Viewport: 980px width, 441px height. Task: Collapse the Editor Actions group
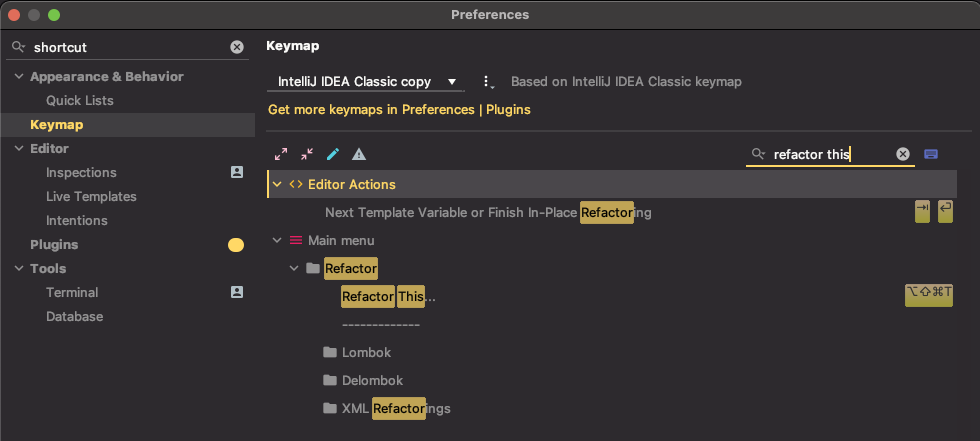pyautogui.click(x=277, y=184)
